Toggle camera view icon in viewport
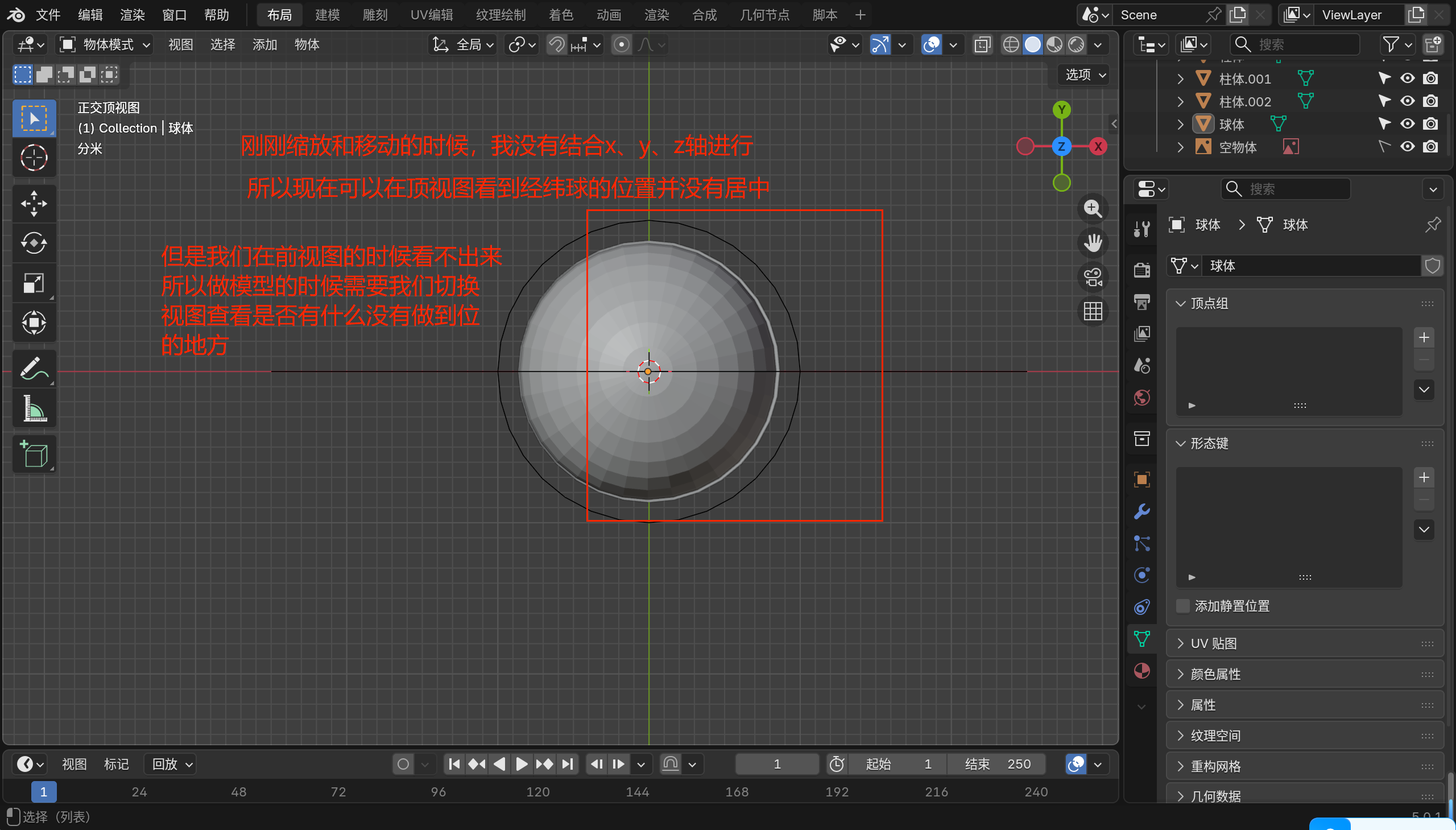 (1093, 278)
